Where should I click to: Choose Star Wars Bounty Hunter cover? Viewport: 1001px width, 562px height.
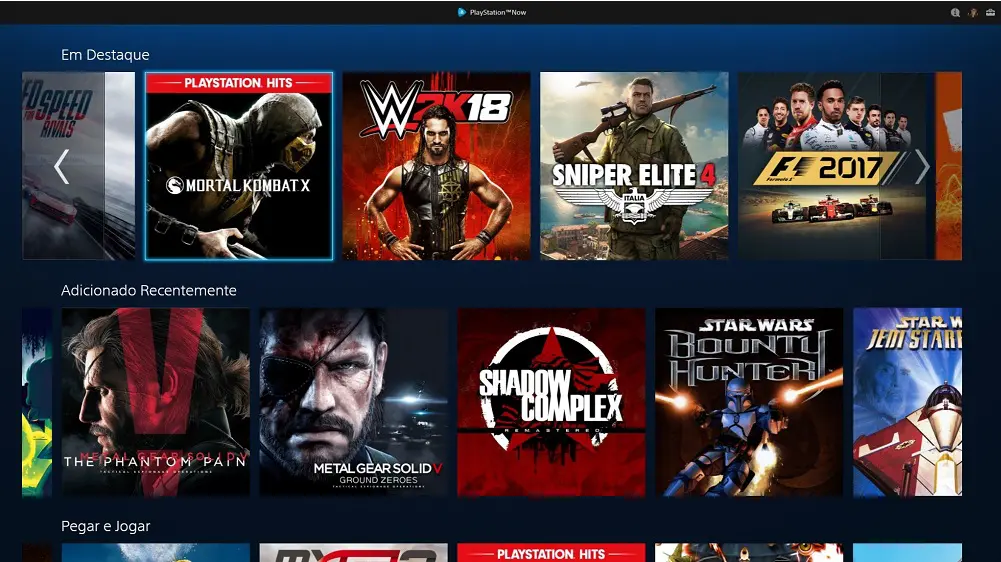(749, 402)
